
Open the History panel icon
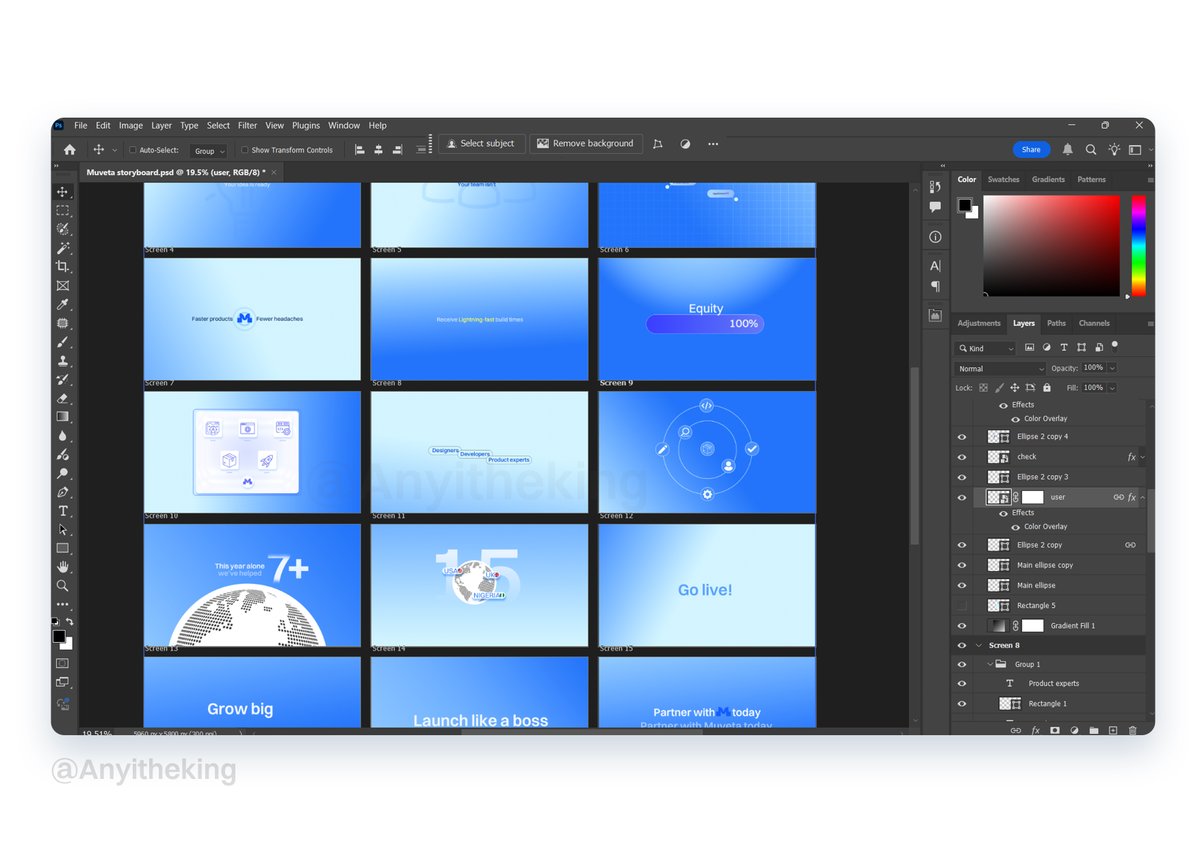coord(935,186)
